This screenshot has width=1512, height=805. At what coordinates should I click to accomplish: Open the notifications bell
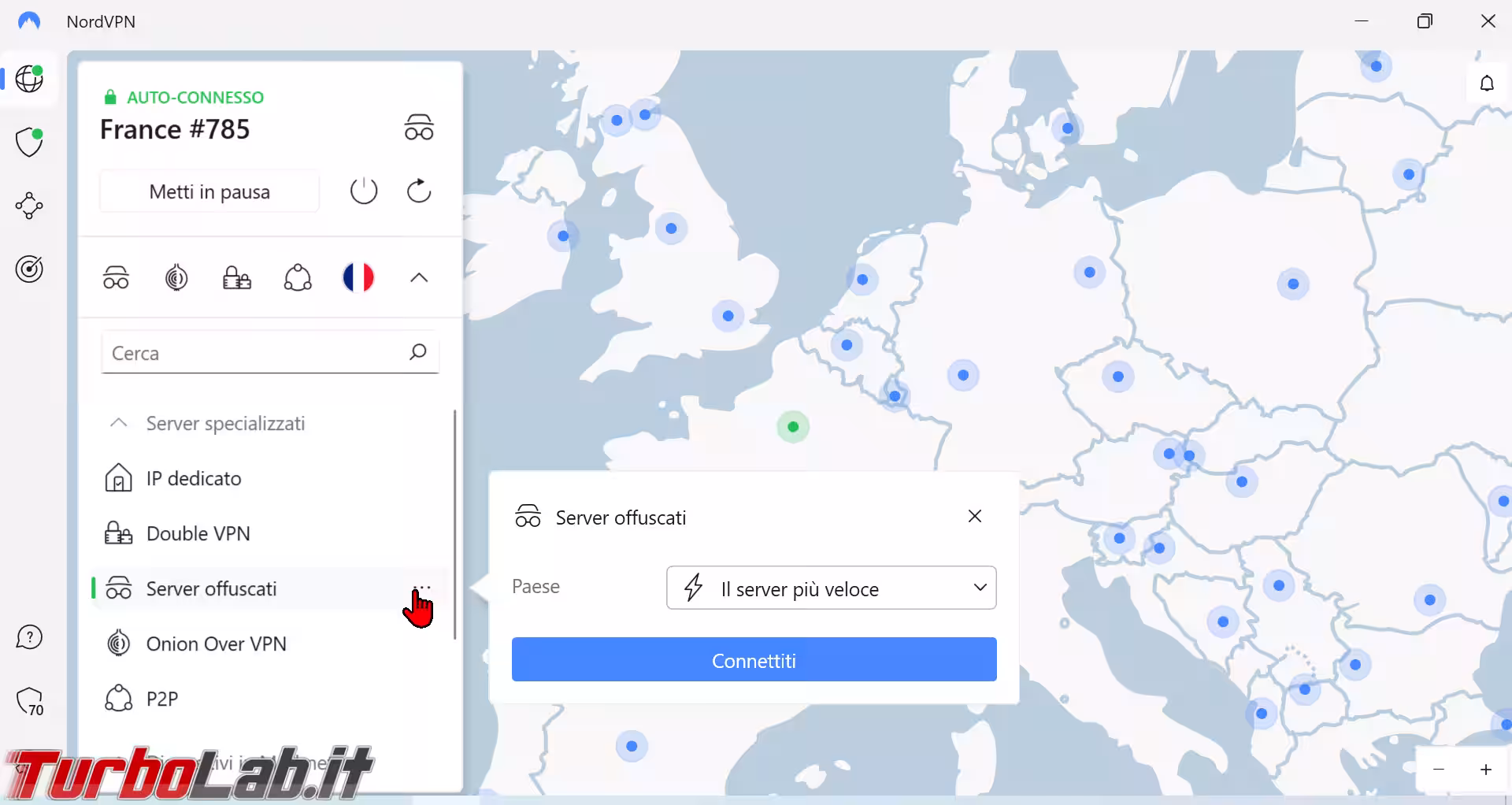1487,83
